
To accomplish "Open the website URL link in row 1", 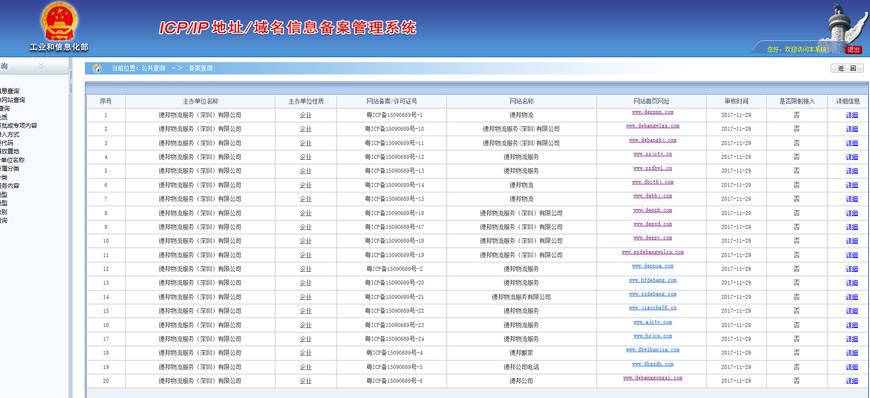I will (652, 112).
